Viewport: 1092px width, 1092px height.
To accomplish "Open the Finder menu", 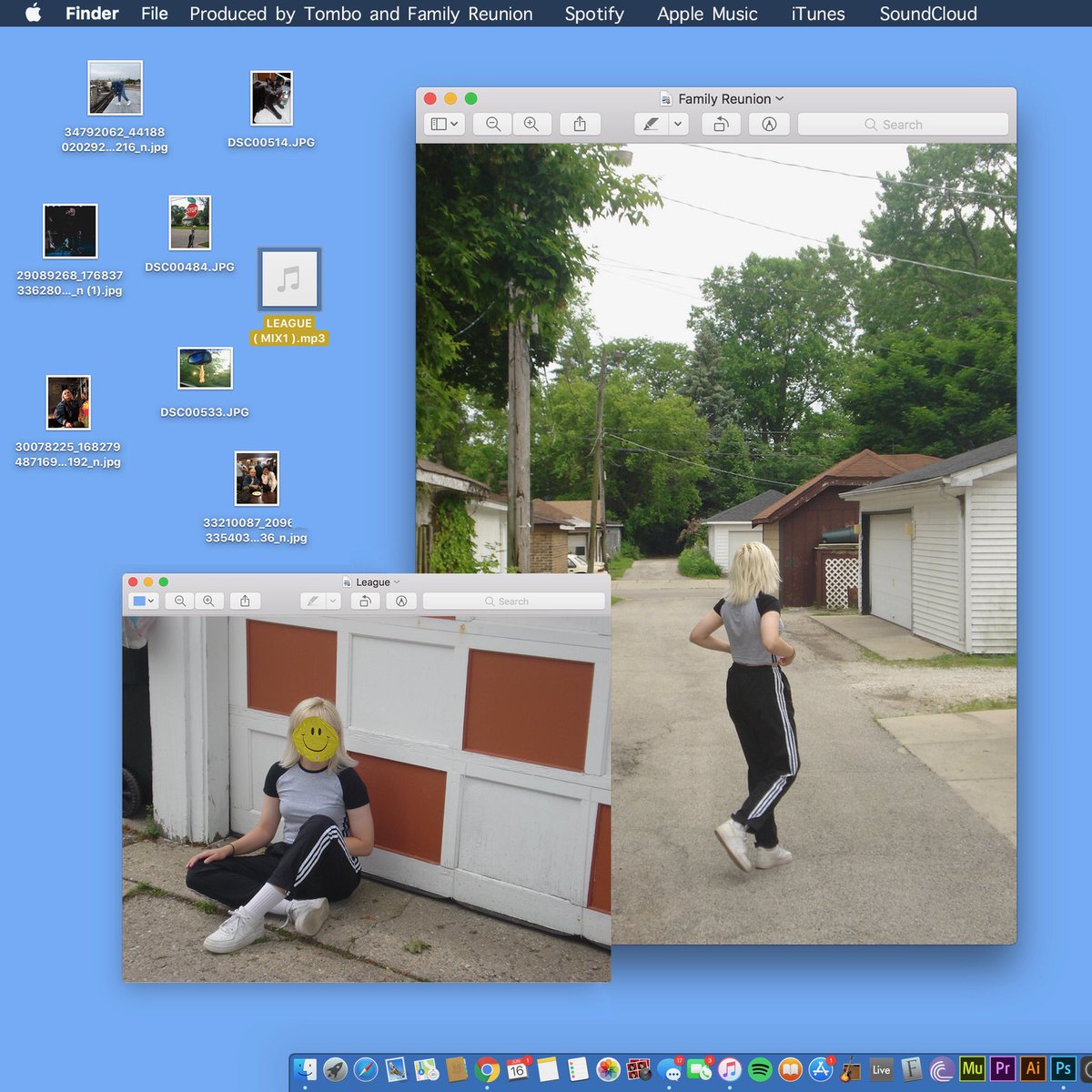I will tap(92, 14).
